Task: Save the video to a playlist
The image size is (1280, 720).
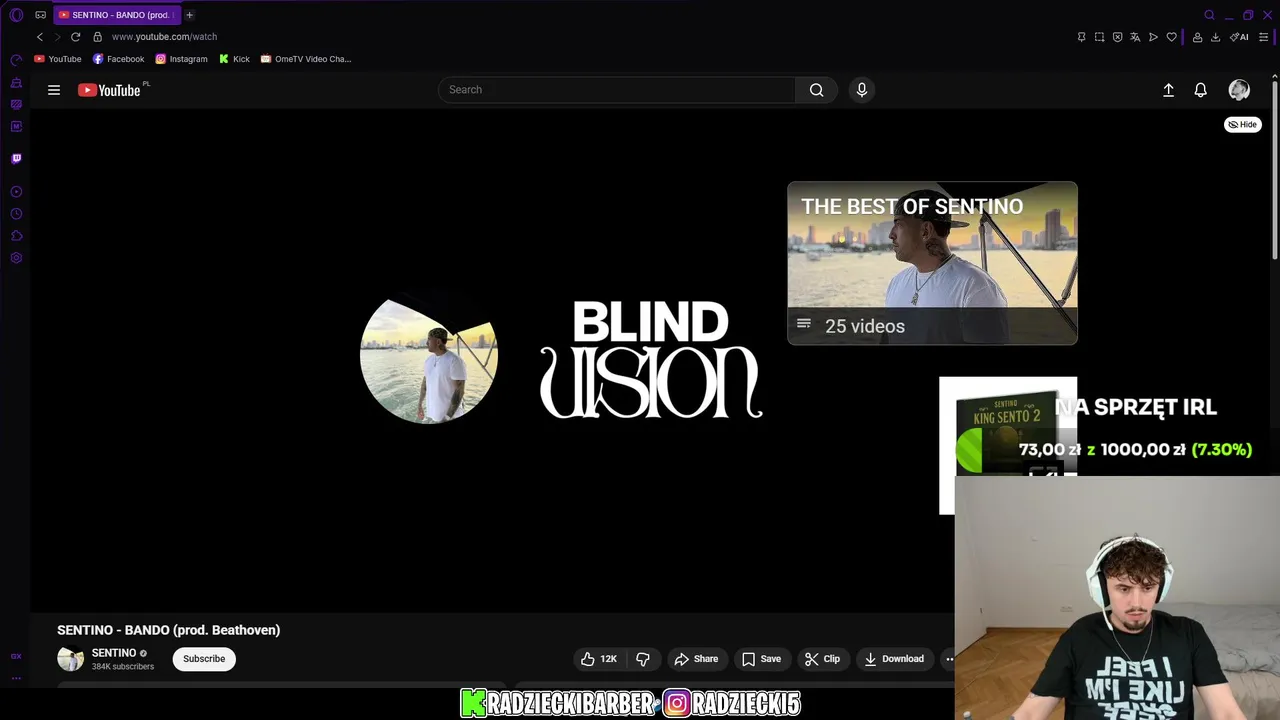Action: click(x=761, y=659)
